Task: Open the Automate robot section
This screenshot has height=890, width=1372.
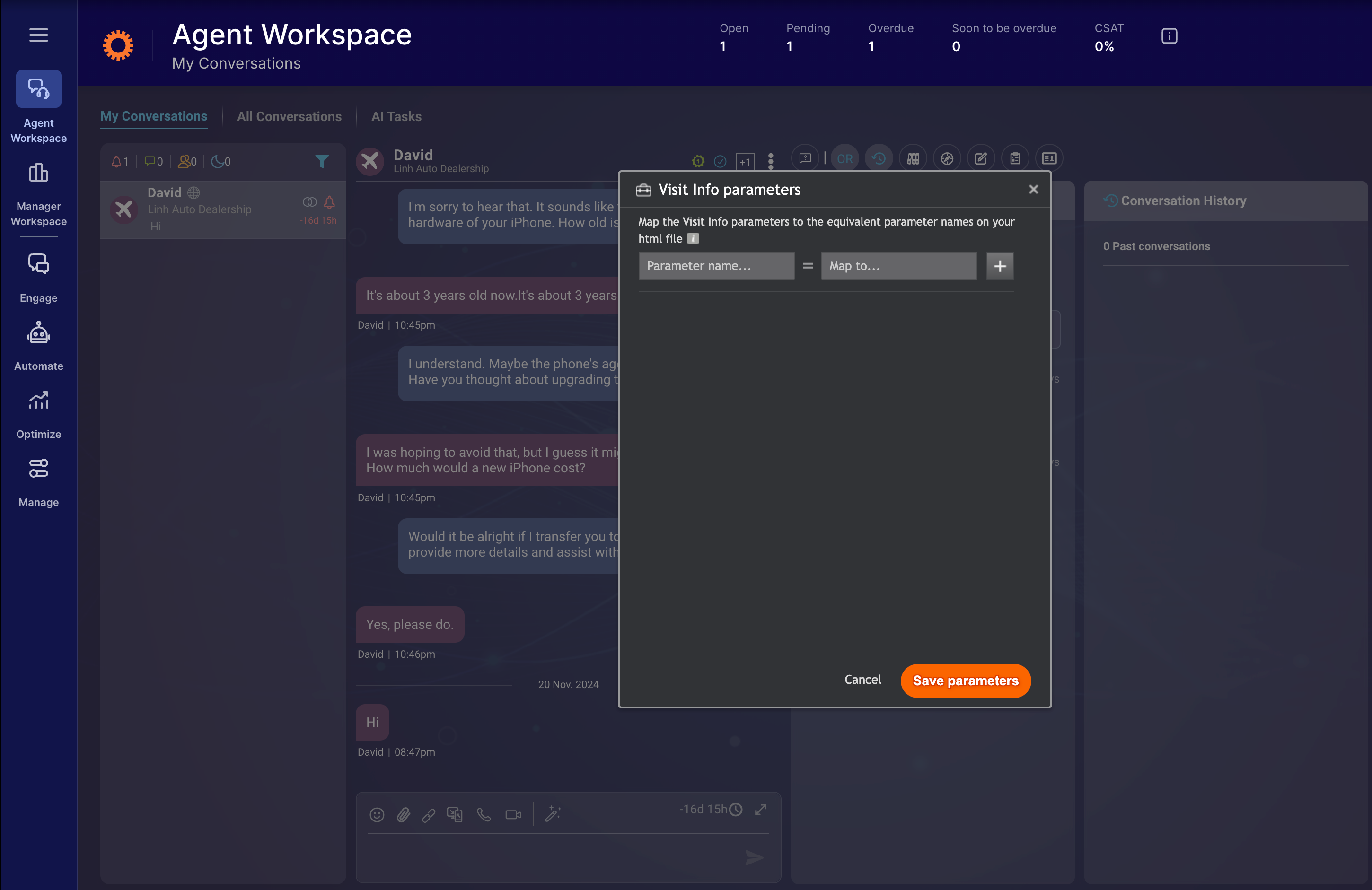Action: [x=39, y=346]
